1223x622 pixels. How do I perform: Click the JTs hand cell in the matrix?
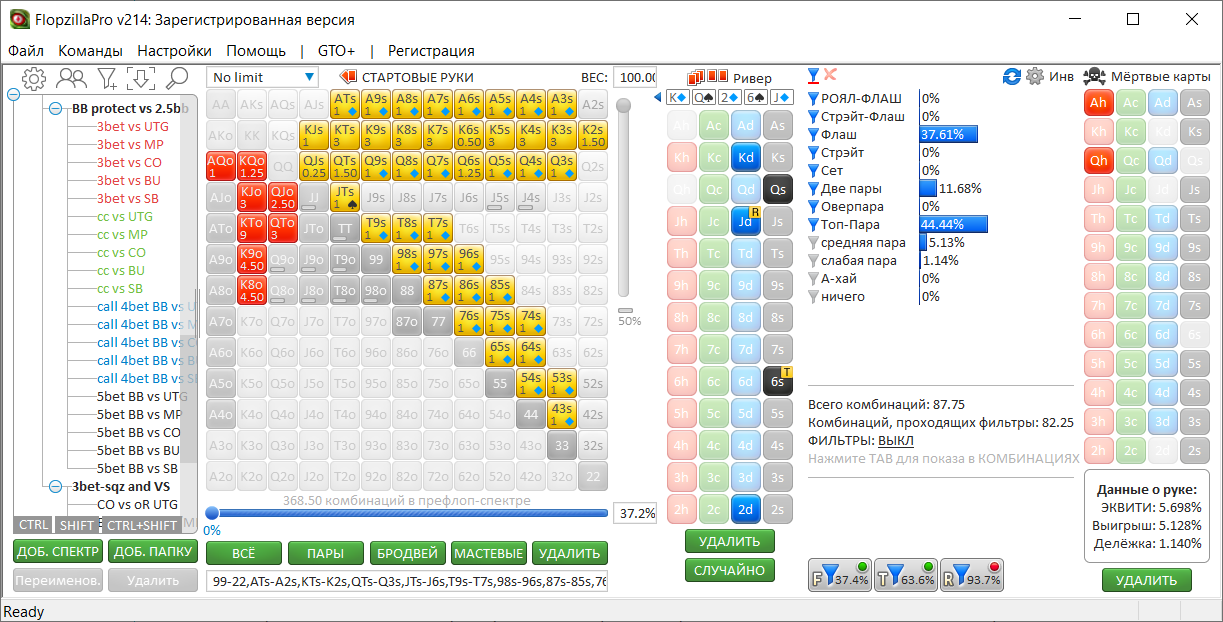345,198
